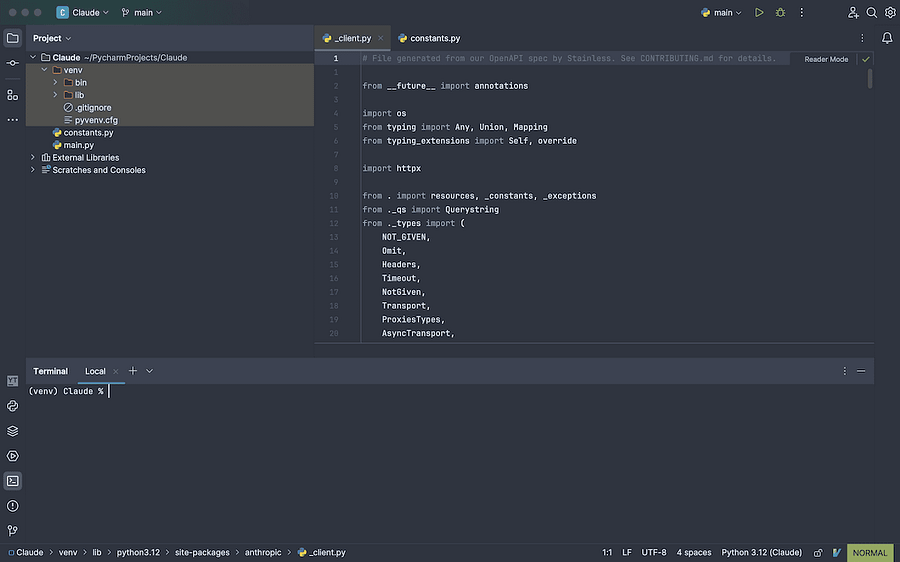900x562 pixels.
Task: Open Code With Me icon
Action: click(x=853, y=13)
